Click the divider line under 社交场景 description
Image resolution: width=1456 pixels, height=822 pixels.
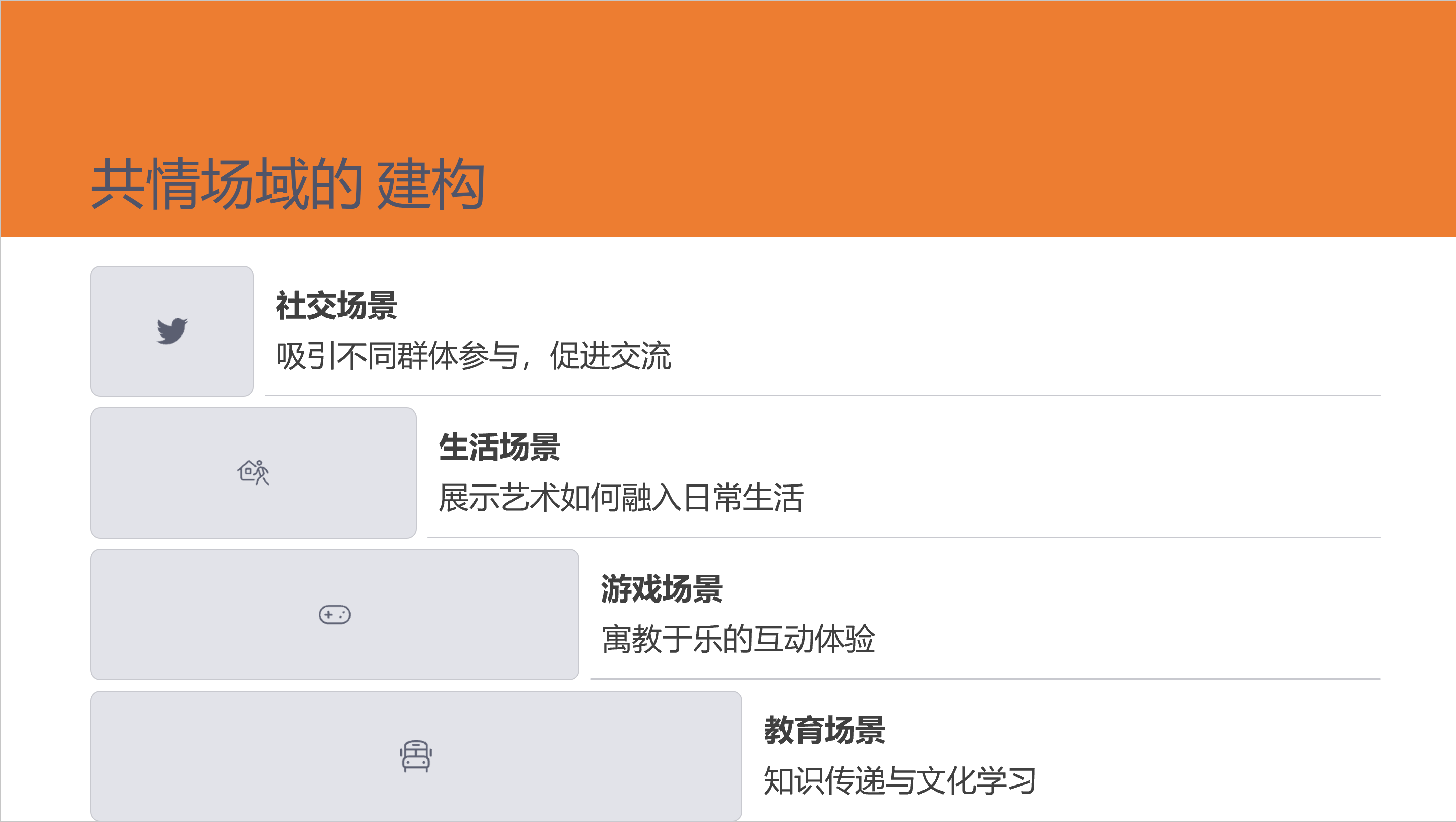coord(822,395)
